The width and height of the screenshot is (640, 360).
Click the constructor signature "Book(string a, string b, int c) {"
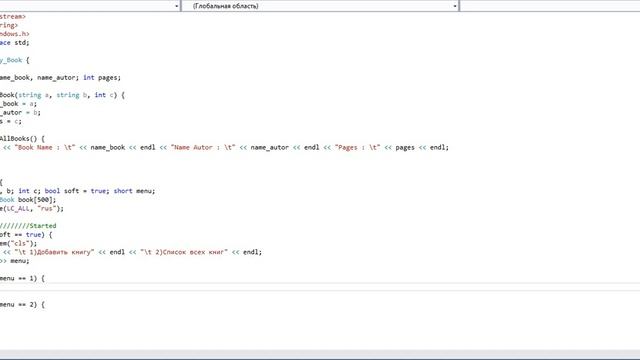(x=62, y=95)
